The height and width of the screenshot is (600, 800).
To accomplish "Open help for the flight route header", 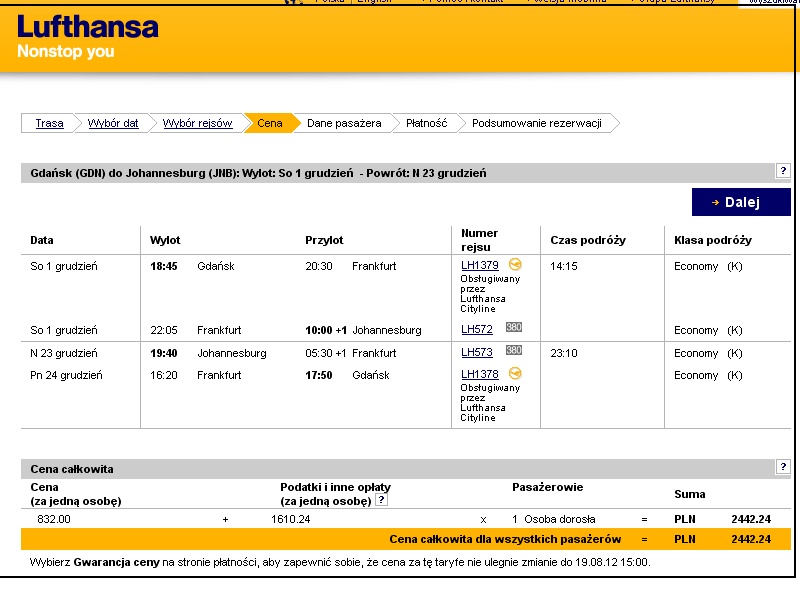I will click(783, 171).
